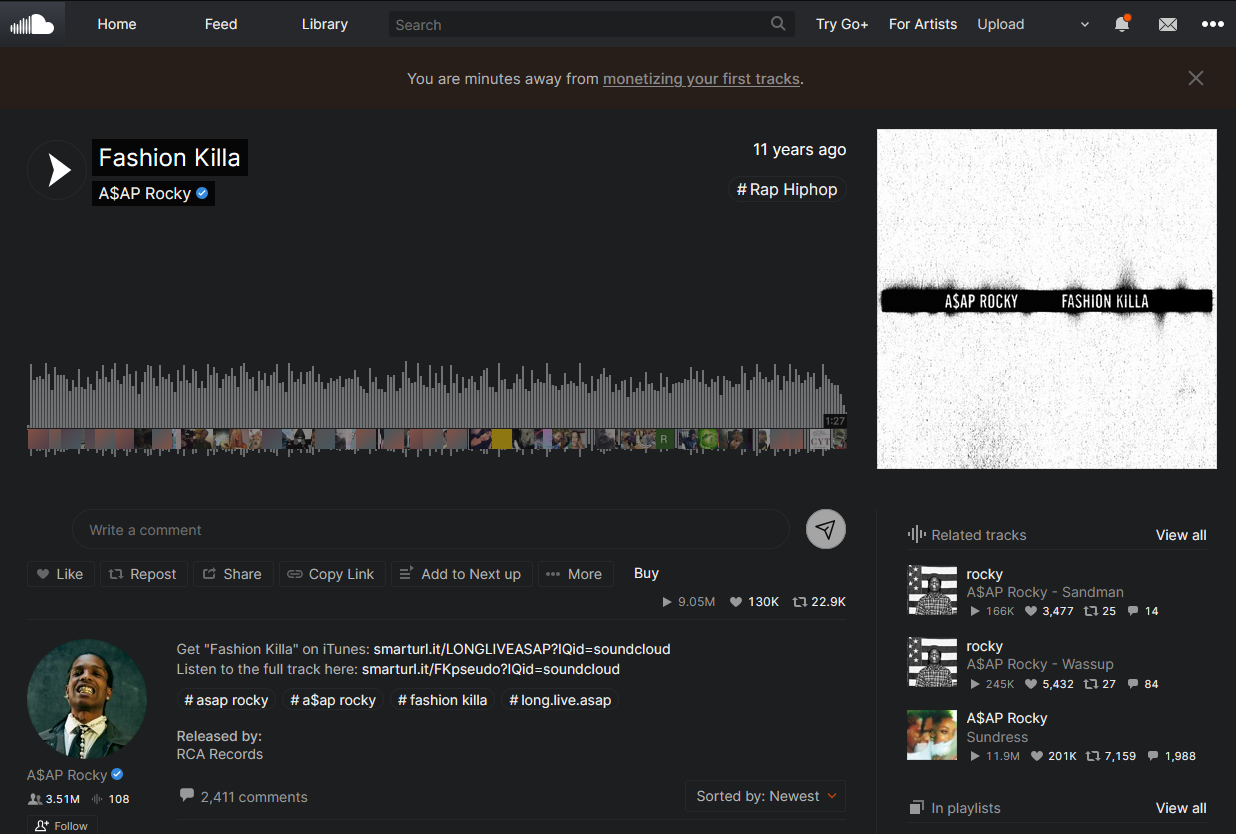
Task: Dismiss the monetization banner
Action: coord(1196,78)
